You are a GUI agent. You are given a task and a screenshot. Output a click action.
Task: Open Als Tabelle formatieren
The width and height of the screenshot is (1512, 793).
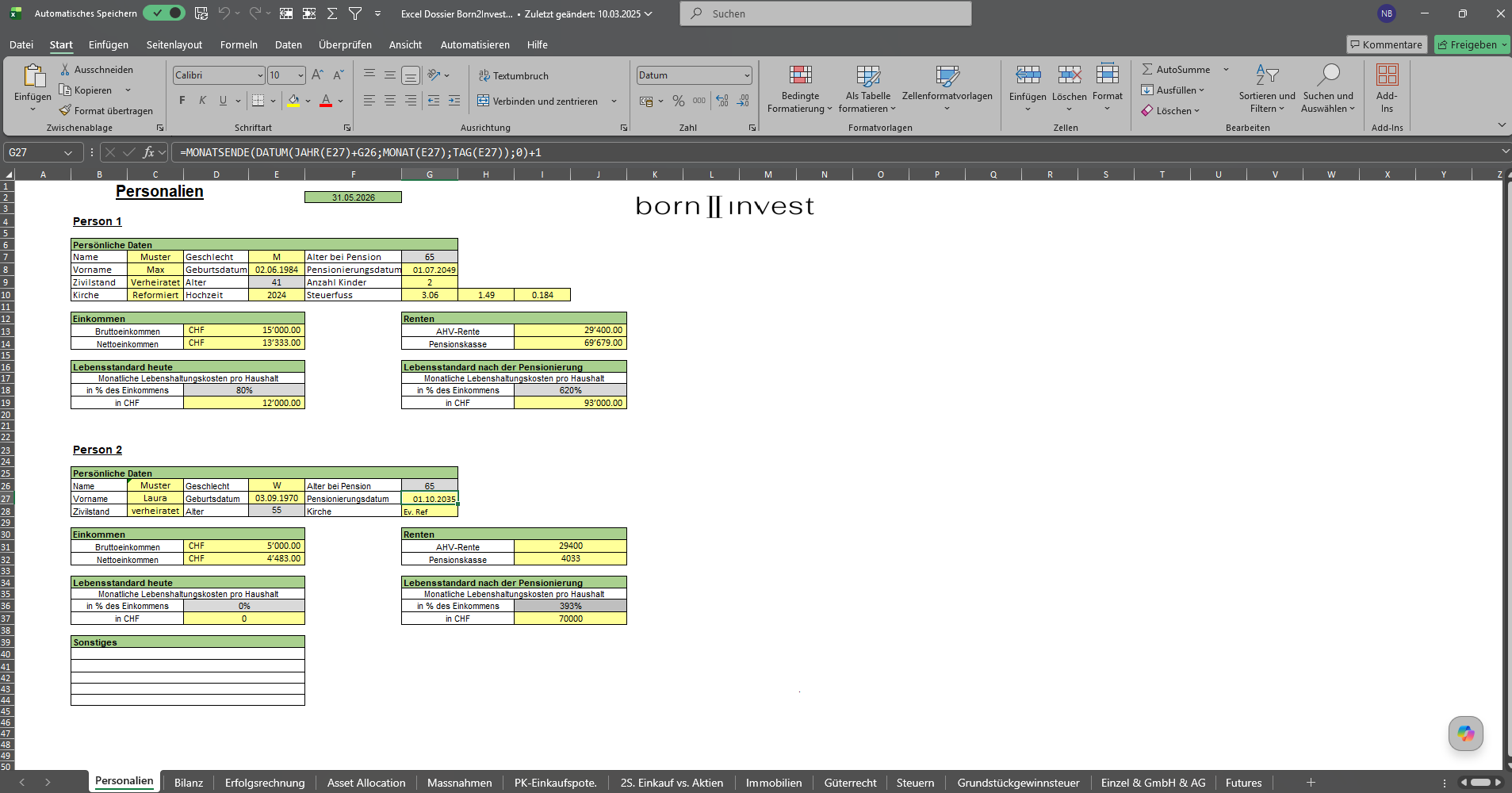click(867, 89)
